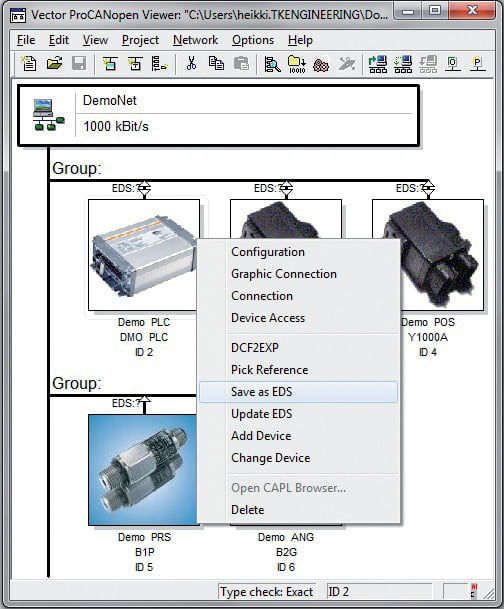
Task: Choose Pick Reference in context menu
Action: (x=298, y=370)
